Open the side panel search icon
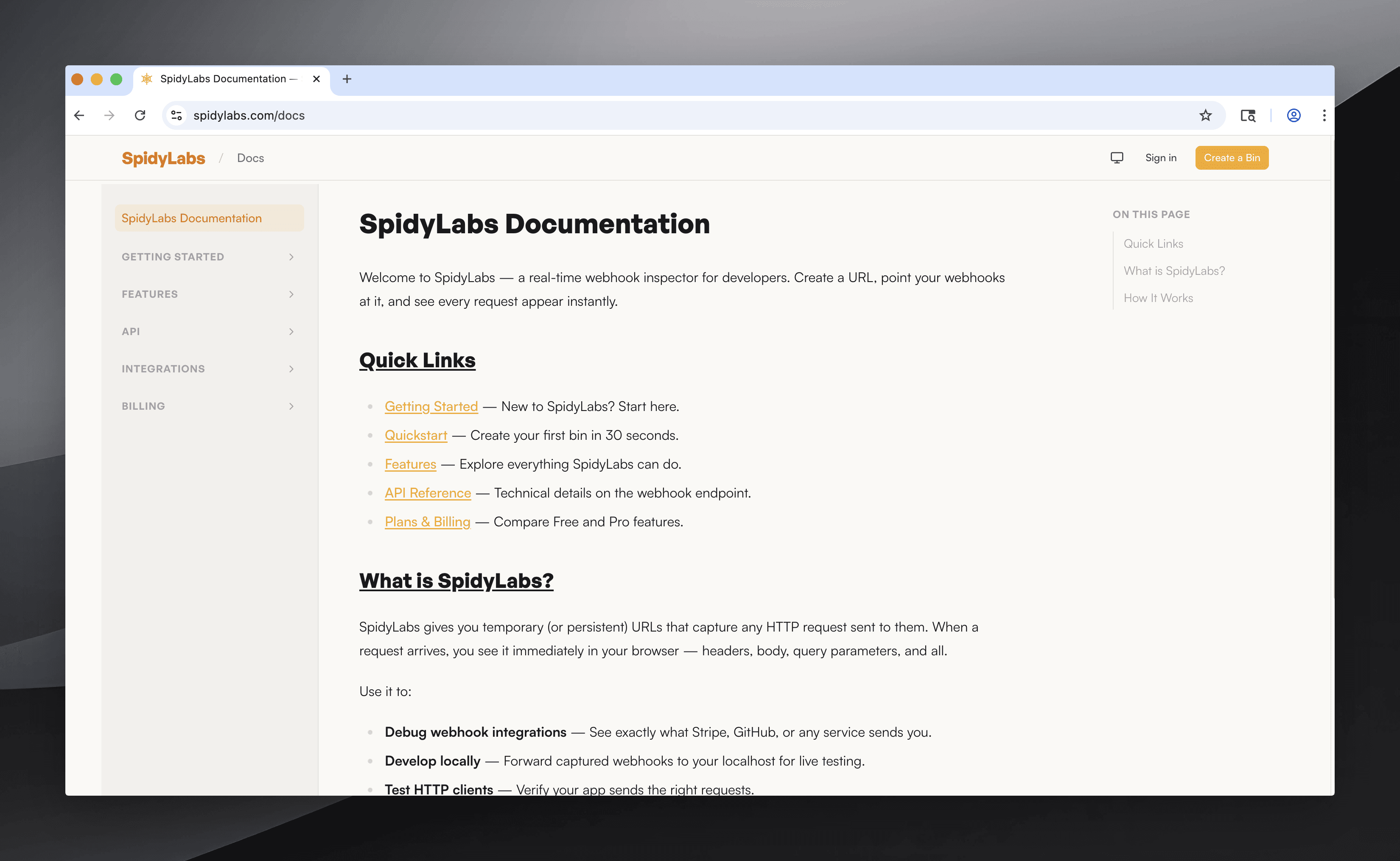The image size is (1400, 861). coord(1248,115)
